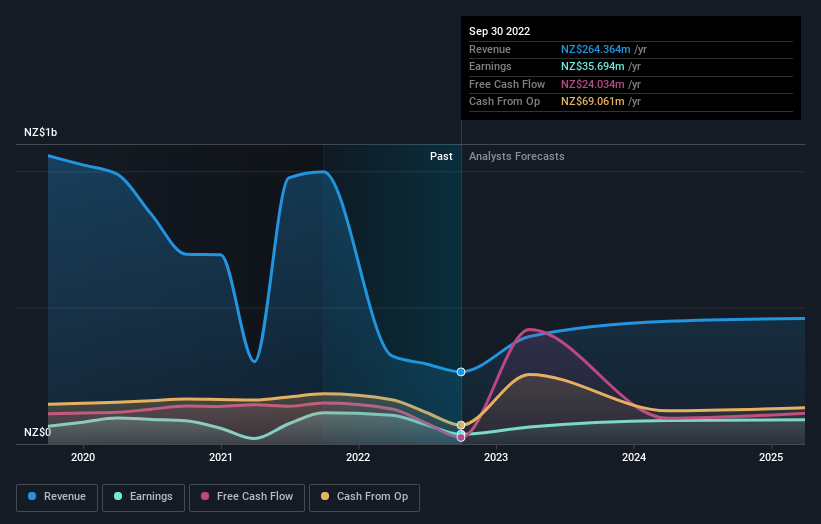This screenshot has width=821, height=524.
Task: Click the 2025 x-axis label
Action: pyautogui.click(x=771, y=458)
